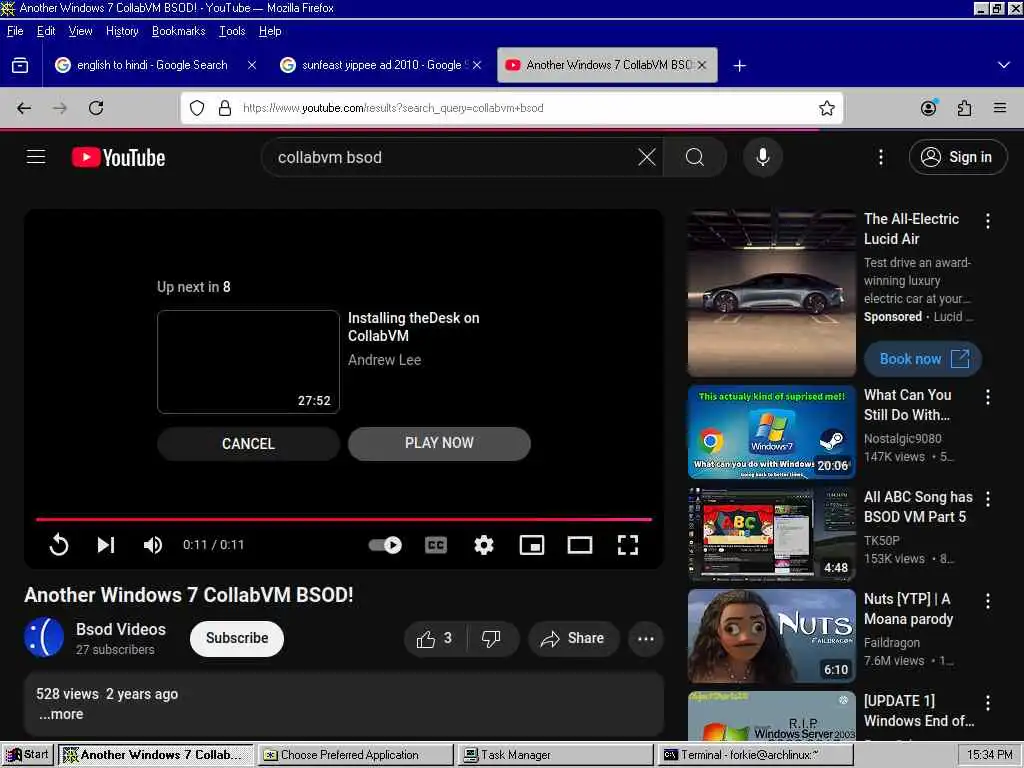Open the File menu
This screenshot has height=768, width=1024.
(x=15, y=31)
